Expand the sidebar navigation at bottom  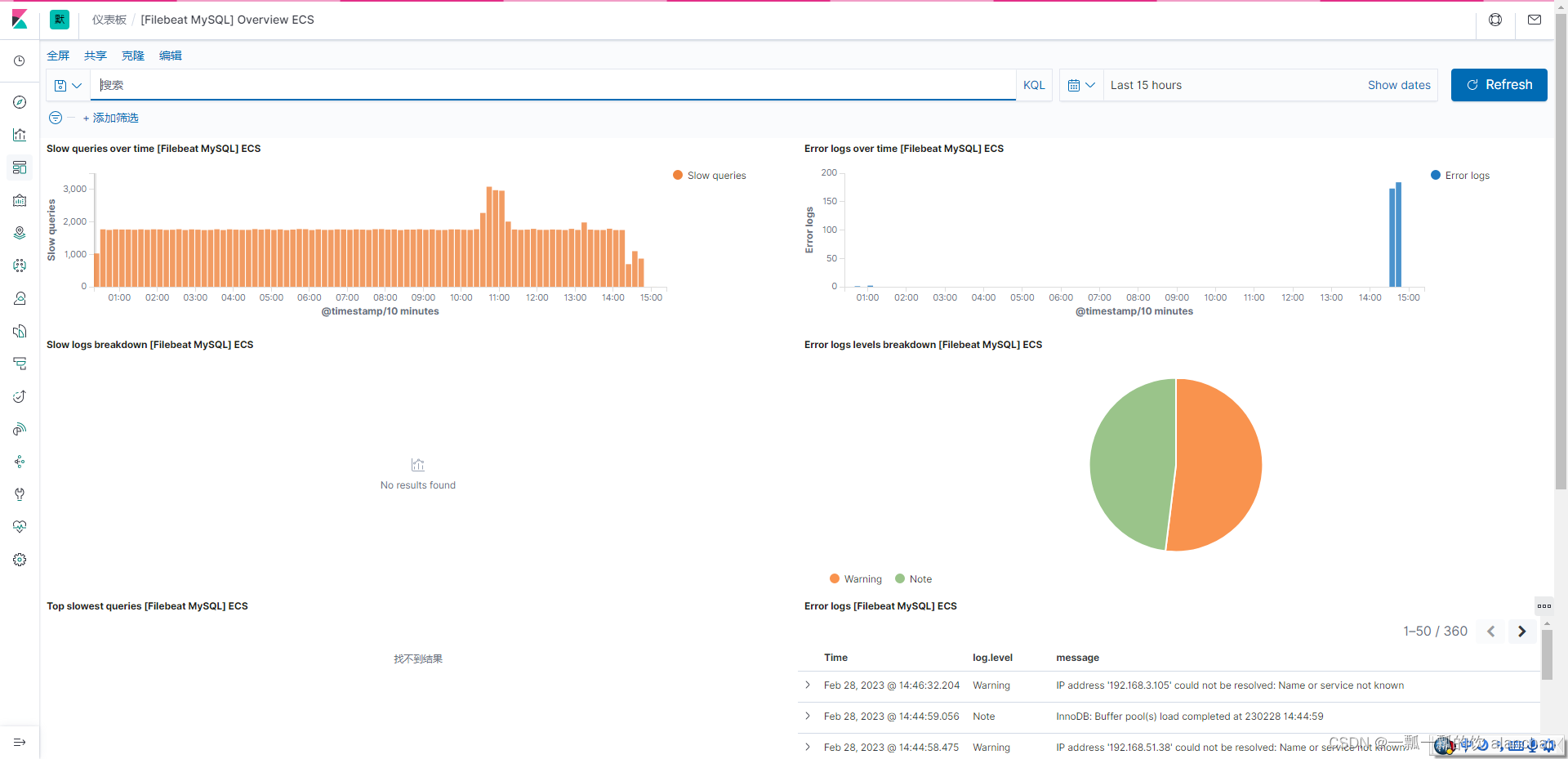coord(20,742)
